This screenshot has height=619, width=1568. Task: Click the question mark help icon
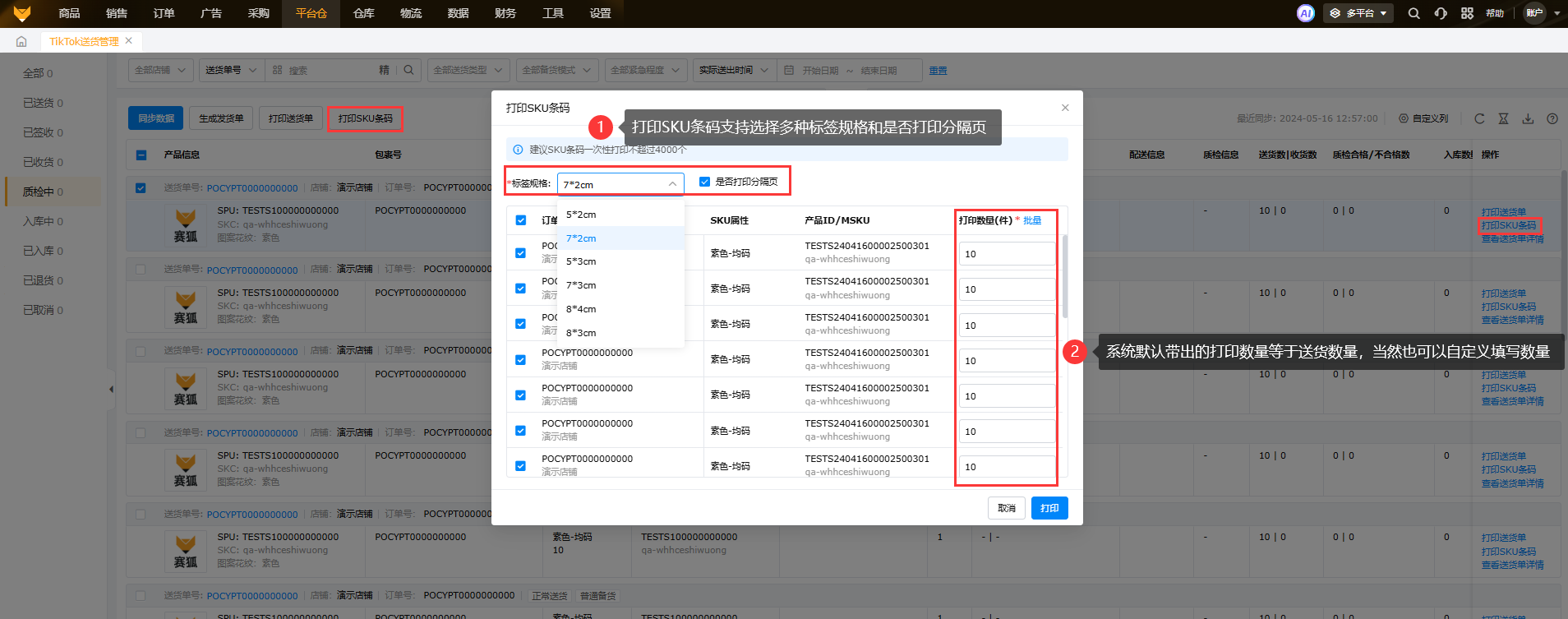click(x=1552, y=118)
